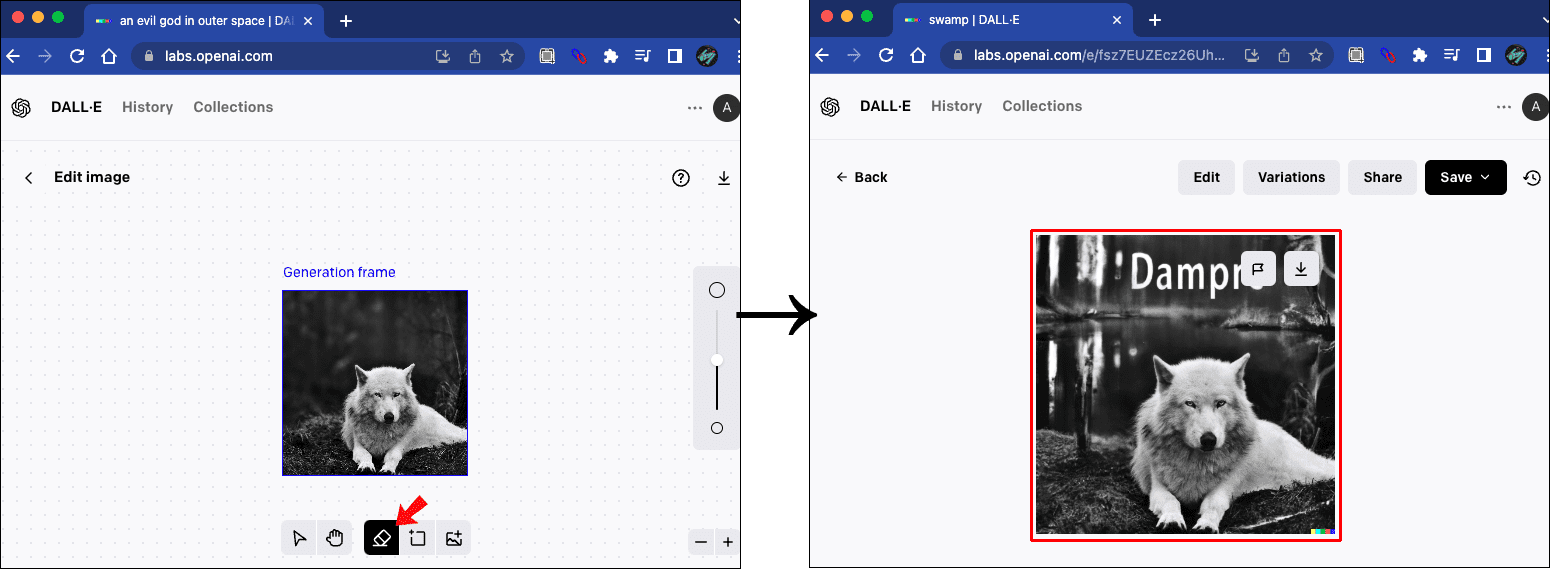Bookmark page with star in swamp window
The height and width of the screenshot is (569, 1550).
[x=1316, y=55]
